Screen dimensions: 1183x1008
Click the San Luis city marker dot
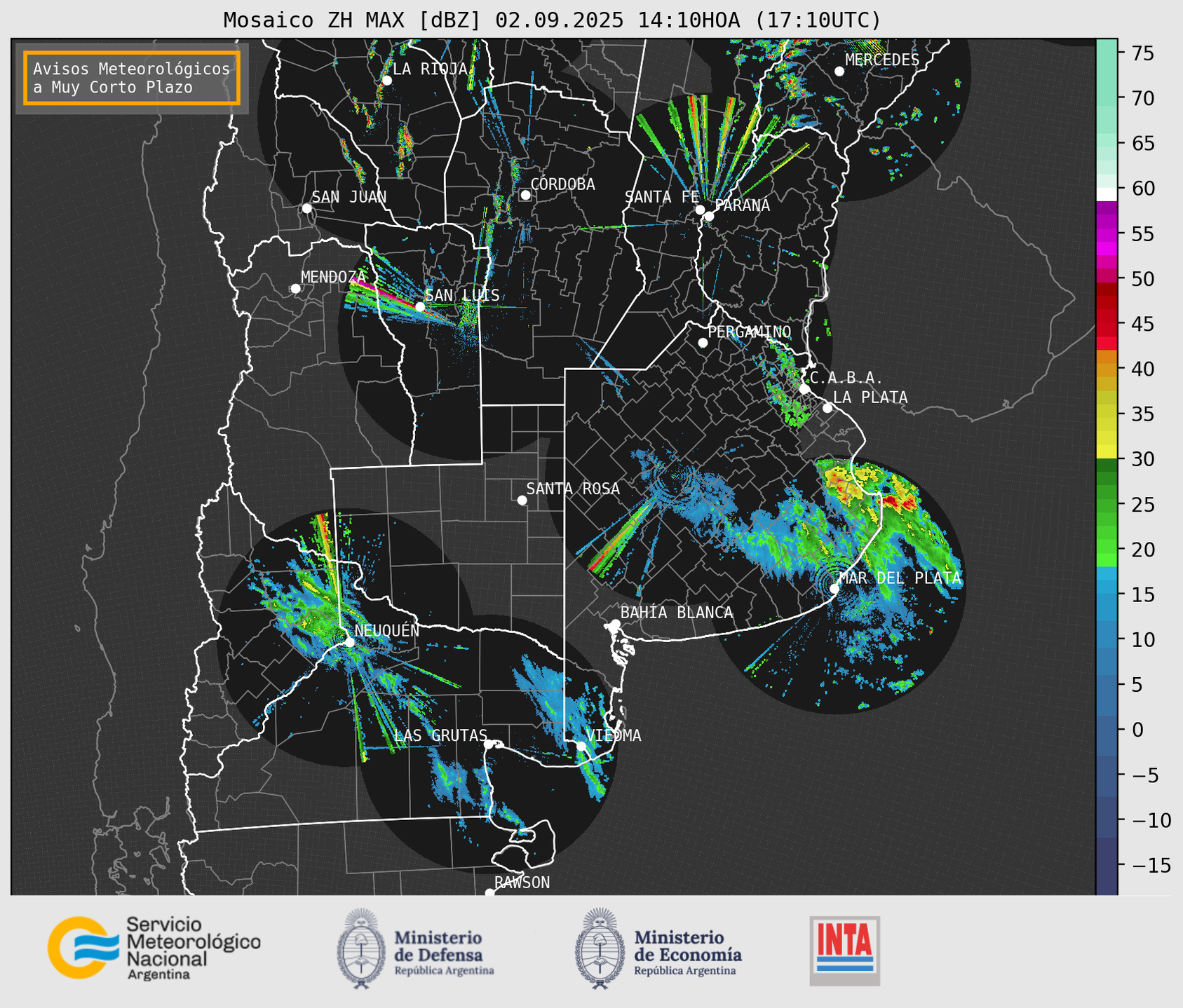[x=419, y=306]
